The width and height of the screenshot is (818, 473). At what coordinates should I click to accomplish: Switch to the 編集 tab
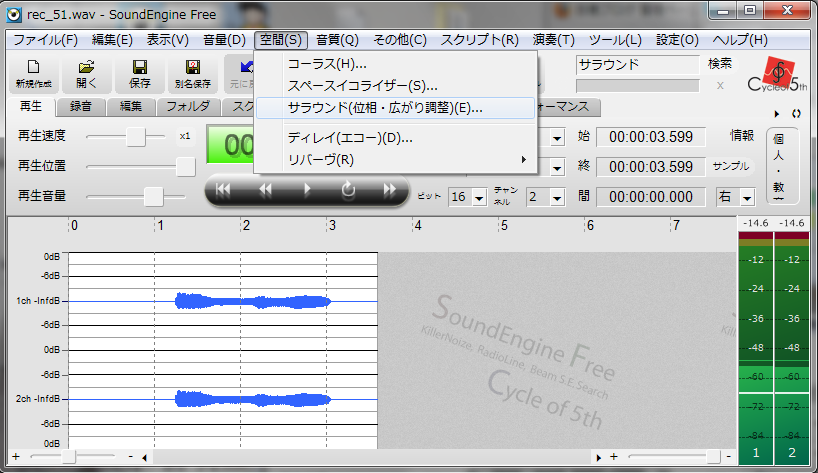click(x=131, y=106)
